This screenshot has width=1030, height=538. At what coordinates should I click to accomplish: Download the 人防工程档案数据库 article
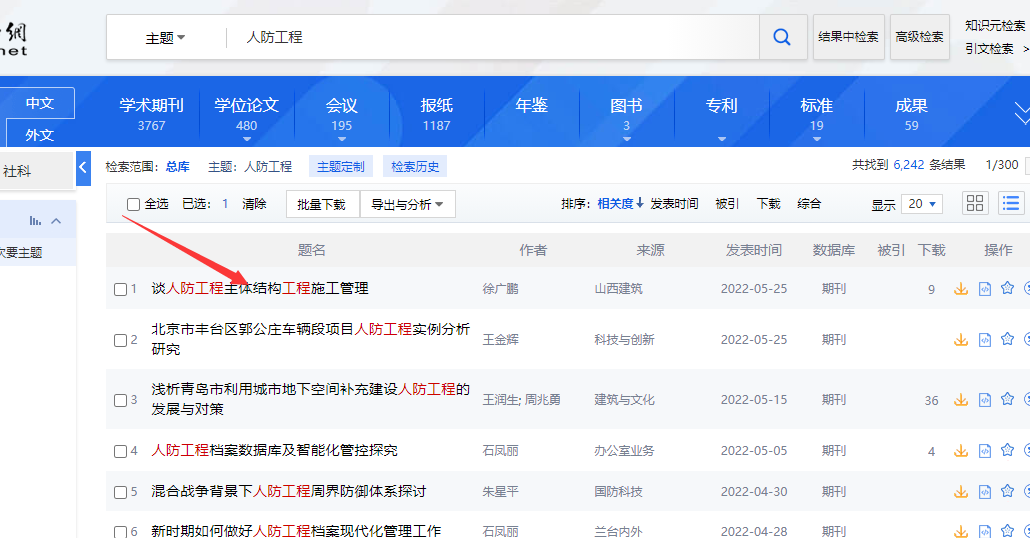pyautogui.click(x=961, y=451)
